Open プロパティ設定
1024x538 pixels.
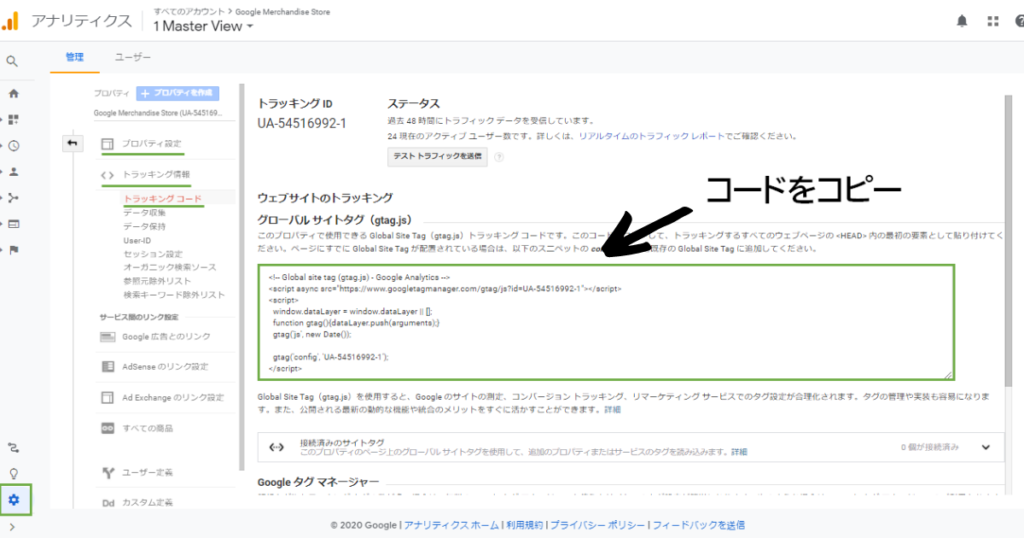click(x=152, y=144)
